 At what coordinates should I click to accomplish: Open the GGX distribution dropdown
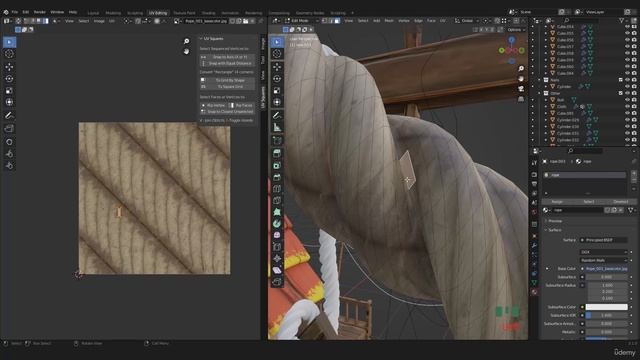[604, 252]
